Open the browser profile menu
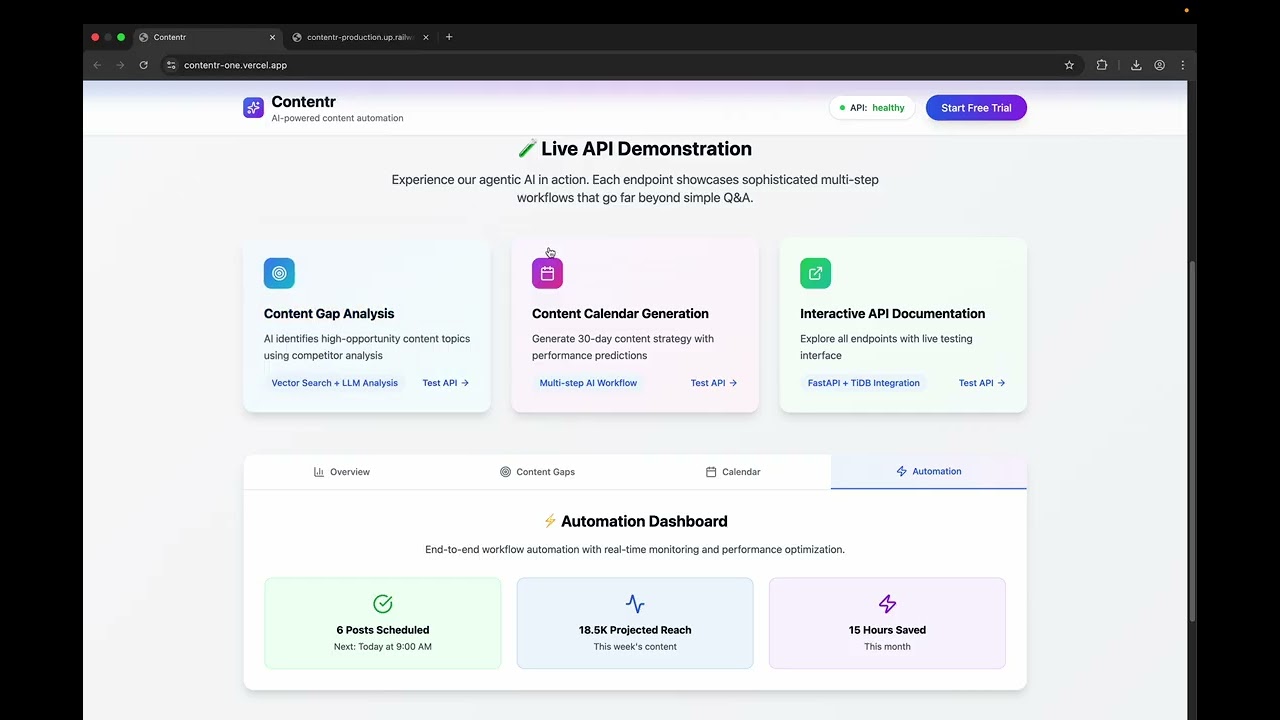The width and height of the screenshot is (1280, 720). [x=1159, y=64]
